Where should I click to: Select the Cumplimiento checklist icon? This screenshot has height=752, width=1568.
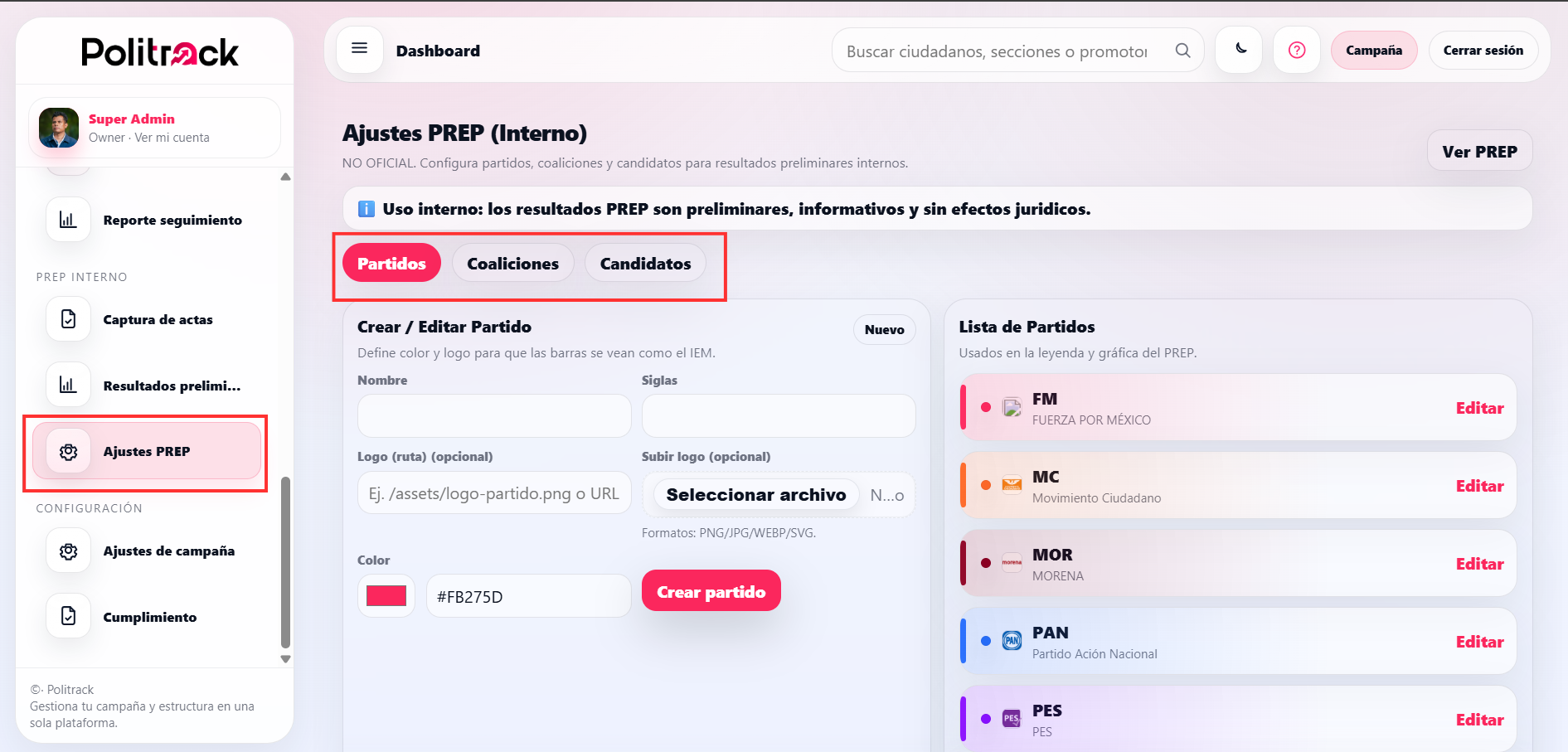coord(68,616)
